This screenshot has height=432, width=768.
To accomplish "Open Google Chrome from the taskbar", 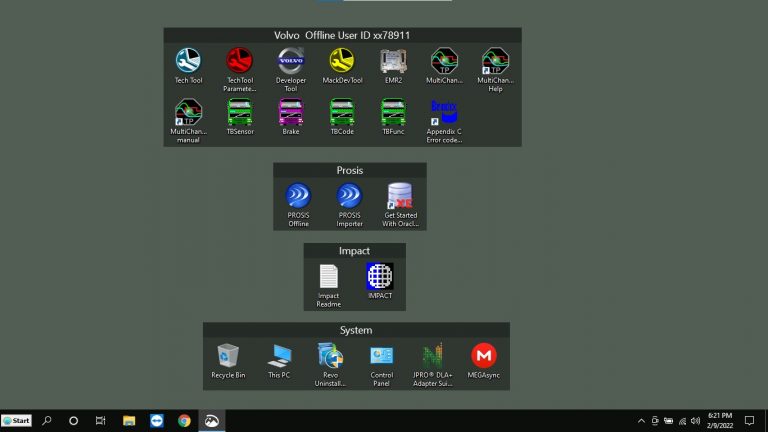I will point(184,421).
